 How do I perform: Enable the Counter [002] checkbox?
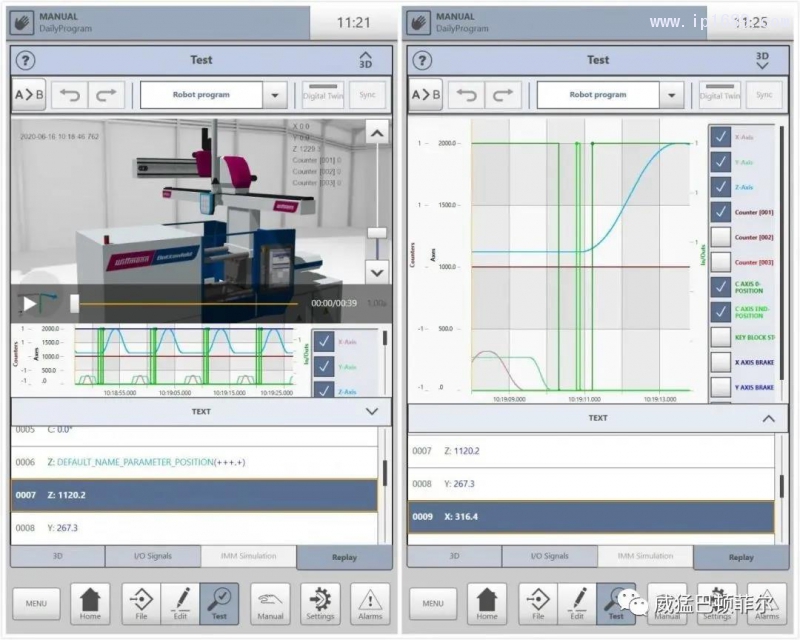720,237
